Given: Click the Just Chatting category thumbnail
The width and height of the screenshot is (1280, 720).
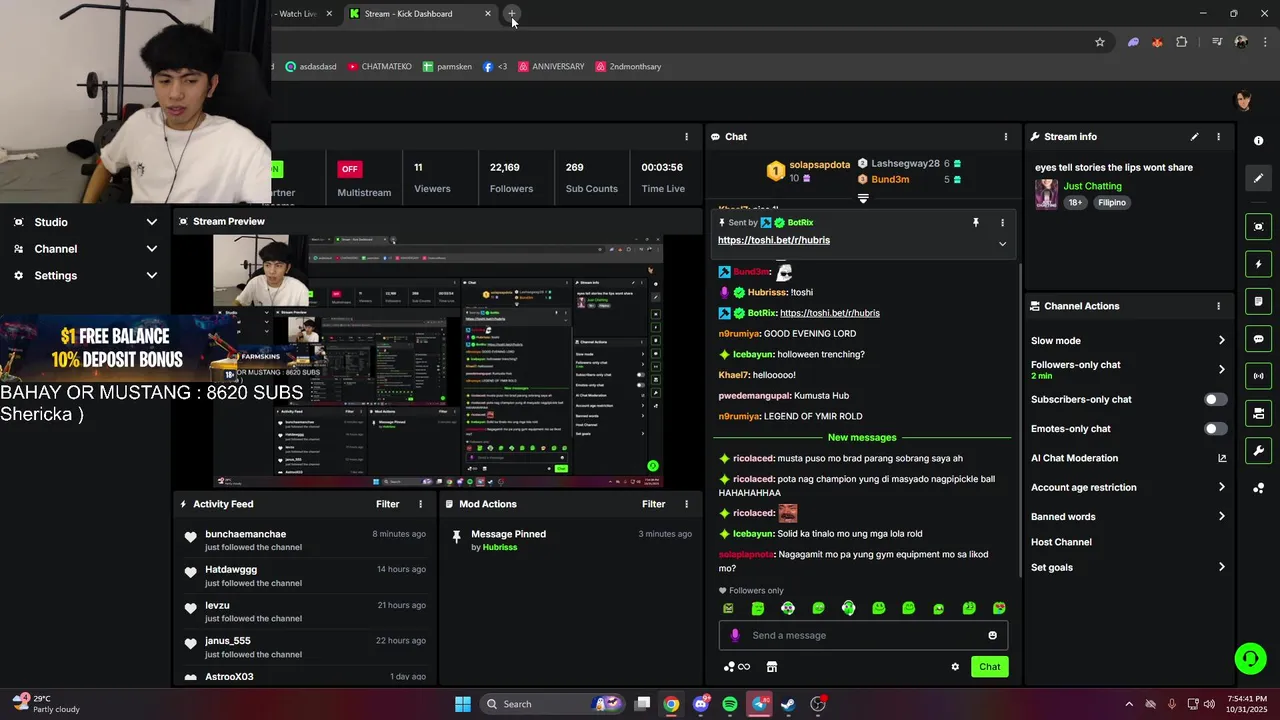Looking at the screenshot, I should point(1046,194).
